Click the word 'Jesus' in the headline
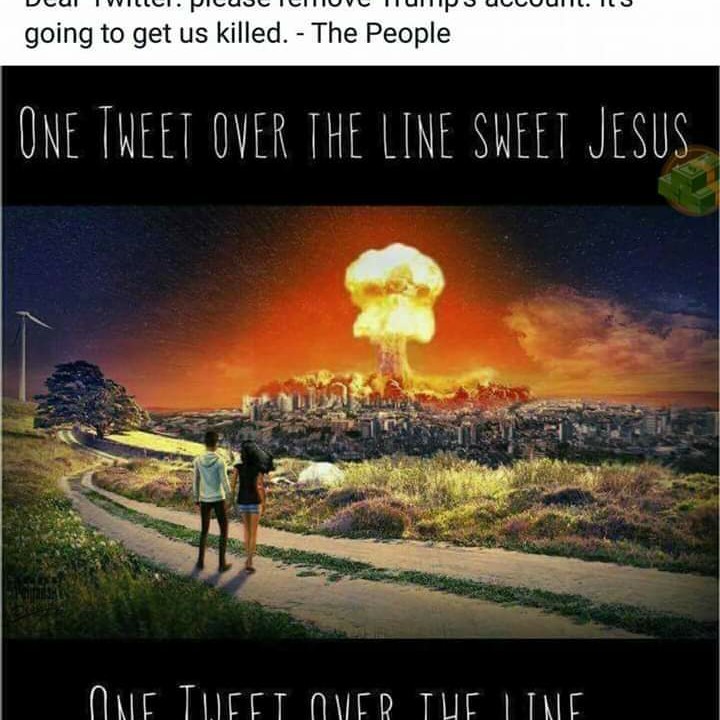This screenshot has height=720, width=720. 639,133
